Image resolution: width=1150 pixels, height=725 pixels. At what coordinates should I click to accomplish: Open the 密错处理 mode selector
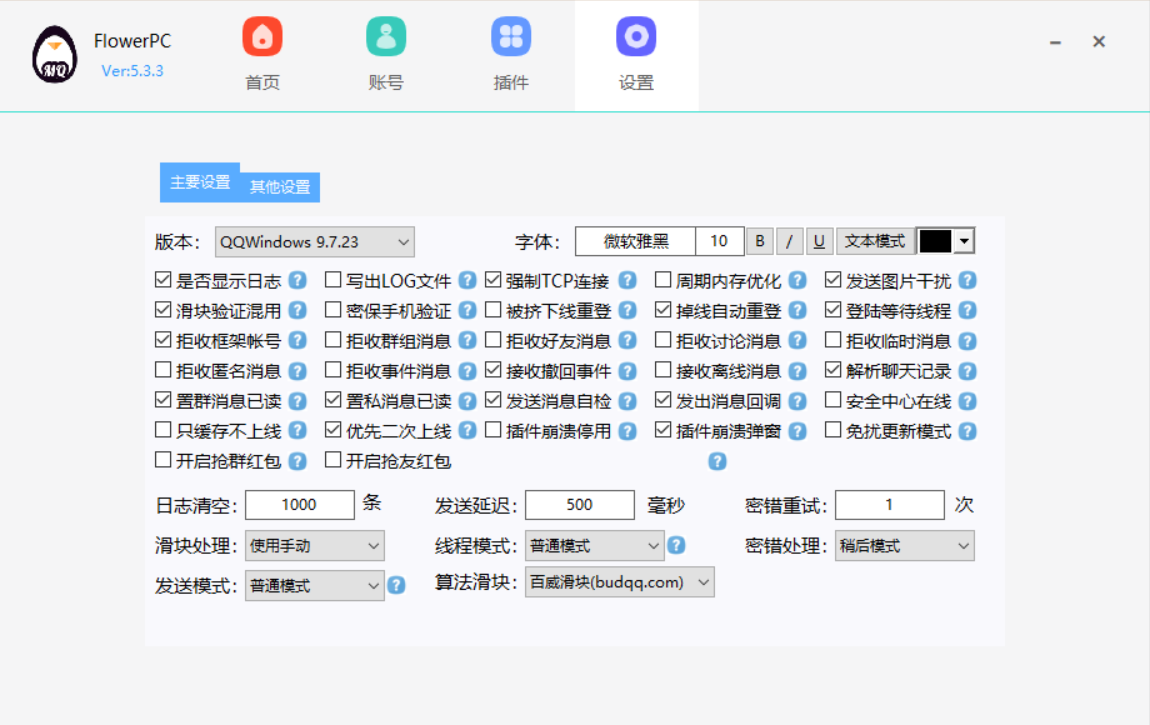[904, 545]
